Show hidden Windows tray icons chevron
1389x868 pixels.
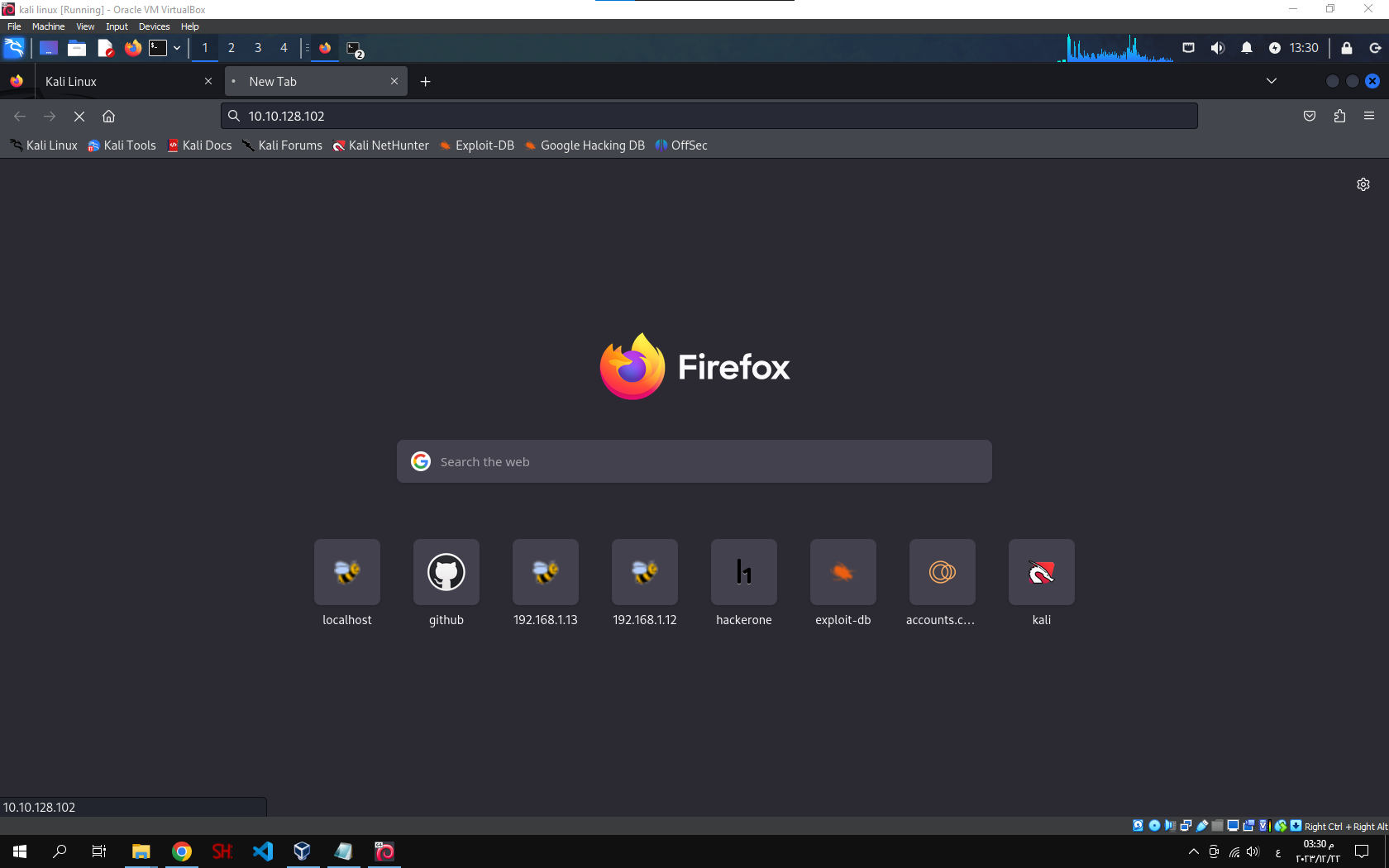point(1193,851)
